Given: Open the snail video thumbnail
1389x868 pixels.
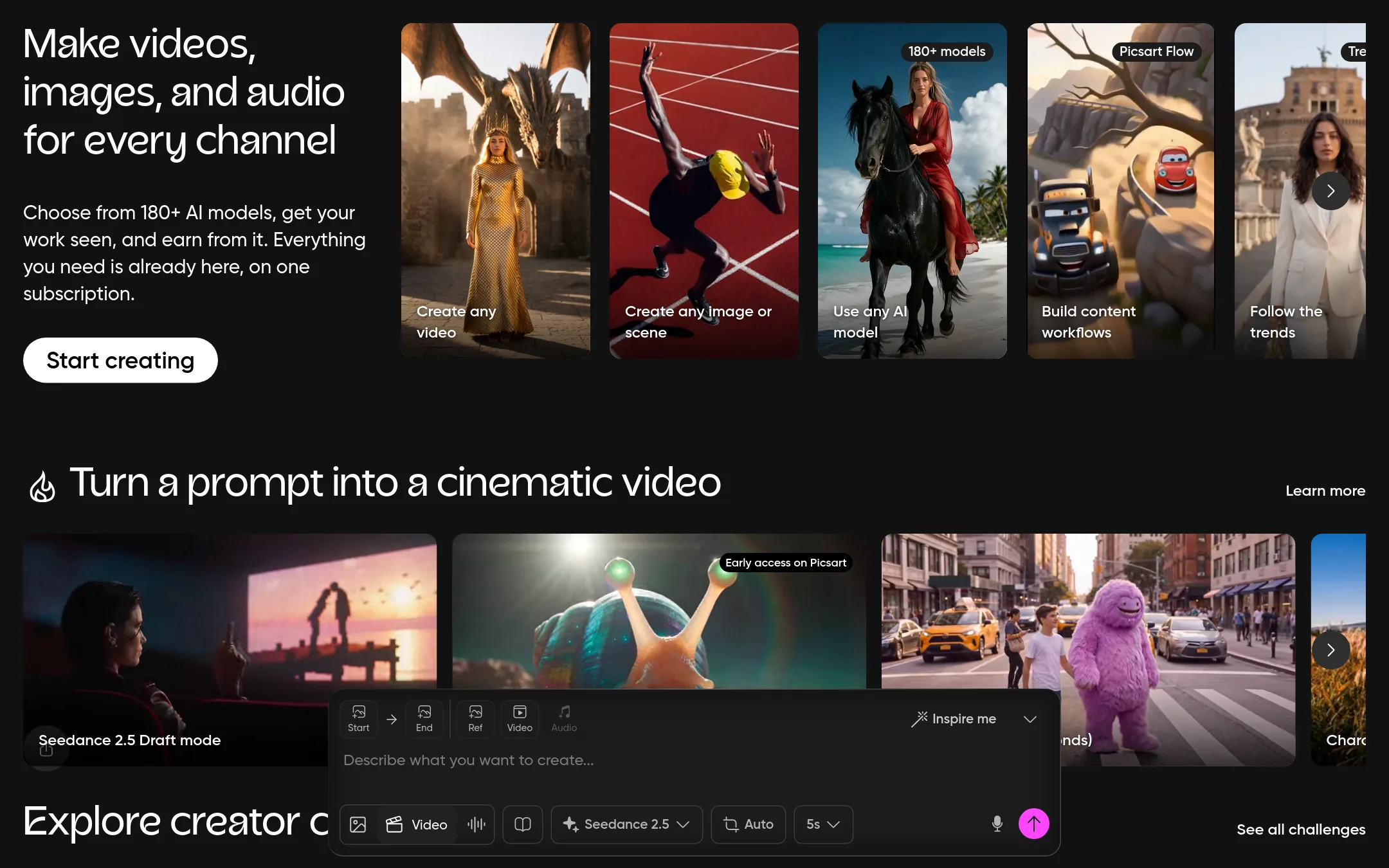Looking at the screenshot, I should tap(659, 611).
